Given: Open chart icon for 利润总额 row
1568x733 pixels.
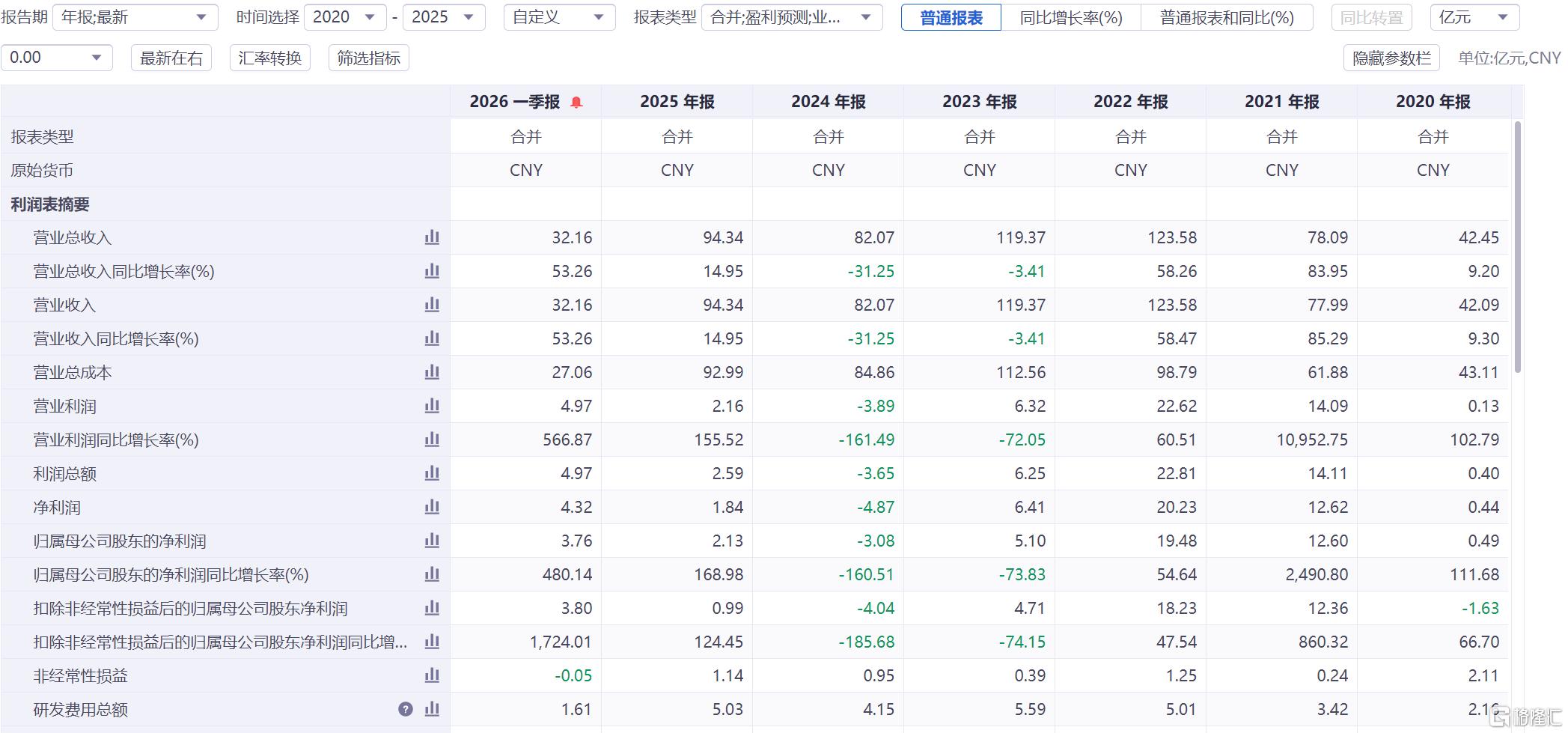Looking at the screenshot, I should (x=432, y=473).
